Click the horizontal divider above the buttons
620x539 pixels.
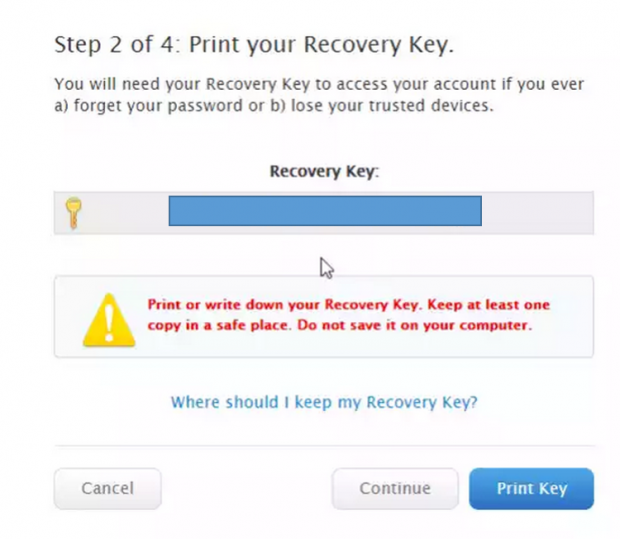[324, 445]
